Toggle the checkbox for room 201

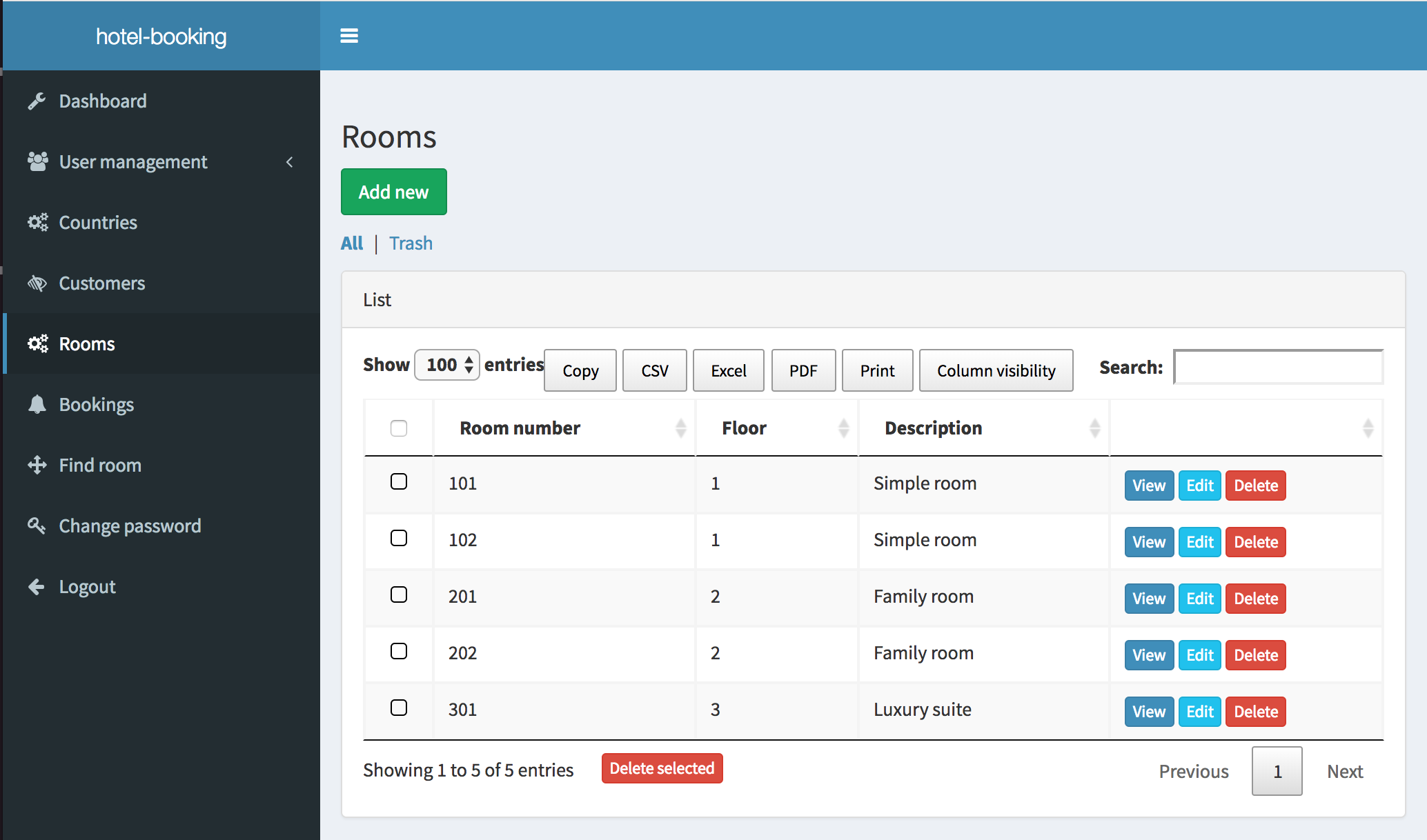398,595
